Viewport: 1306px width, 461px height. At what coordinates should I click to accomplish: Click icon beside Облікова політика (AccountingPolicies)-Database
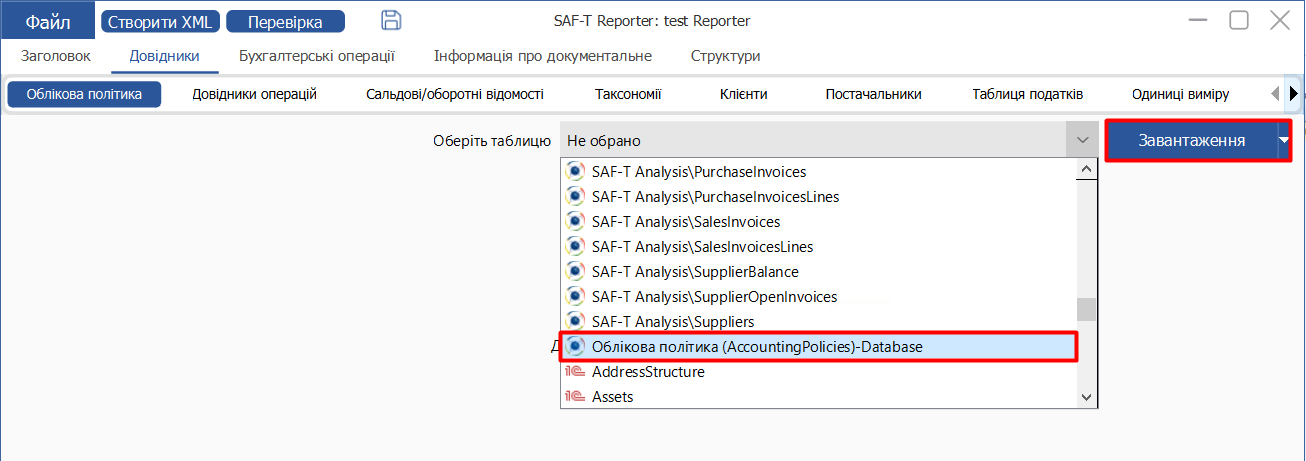click(575, 346)
